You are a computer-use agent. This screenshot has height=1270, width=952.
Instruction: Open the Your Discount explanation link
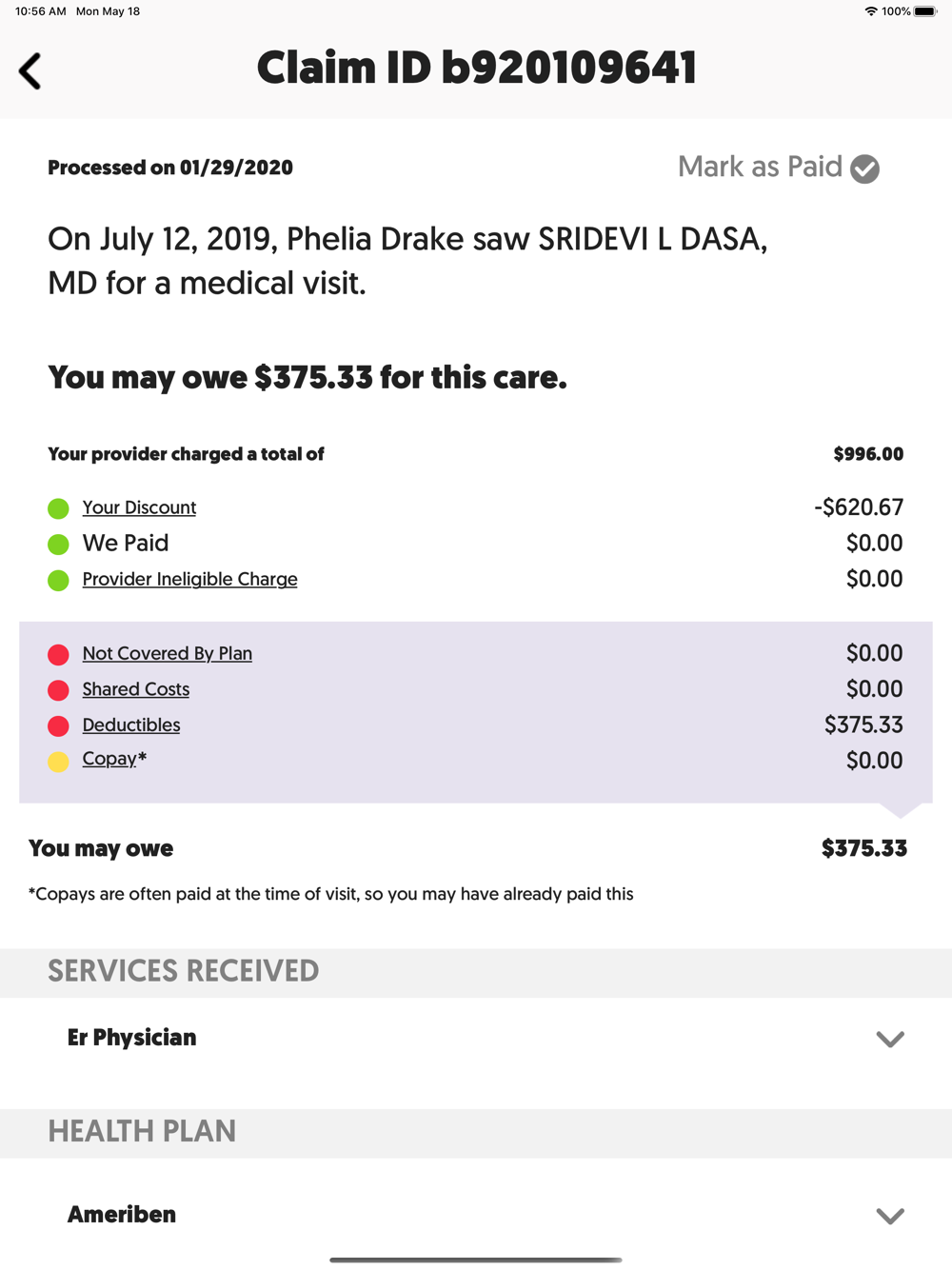coord(139,507)
